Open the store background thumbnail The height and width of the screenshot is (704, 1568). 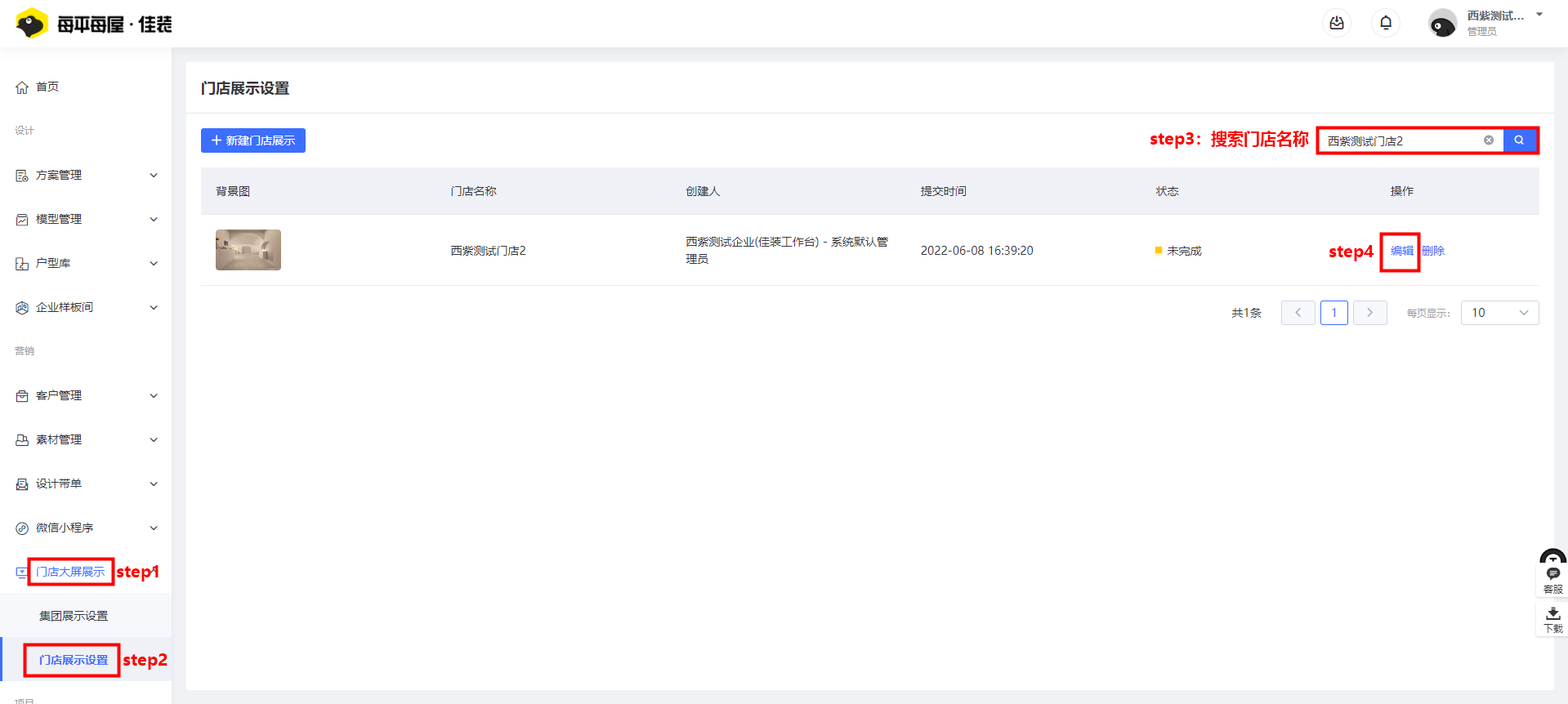coord(248,250)
